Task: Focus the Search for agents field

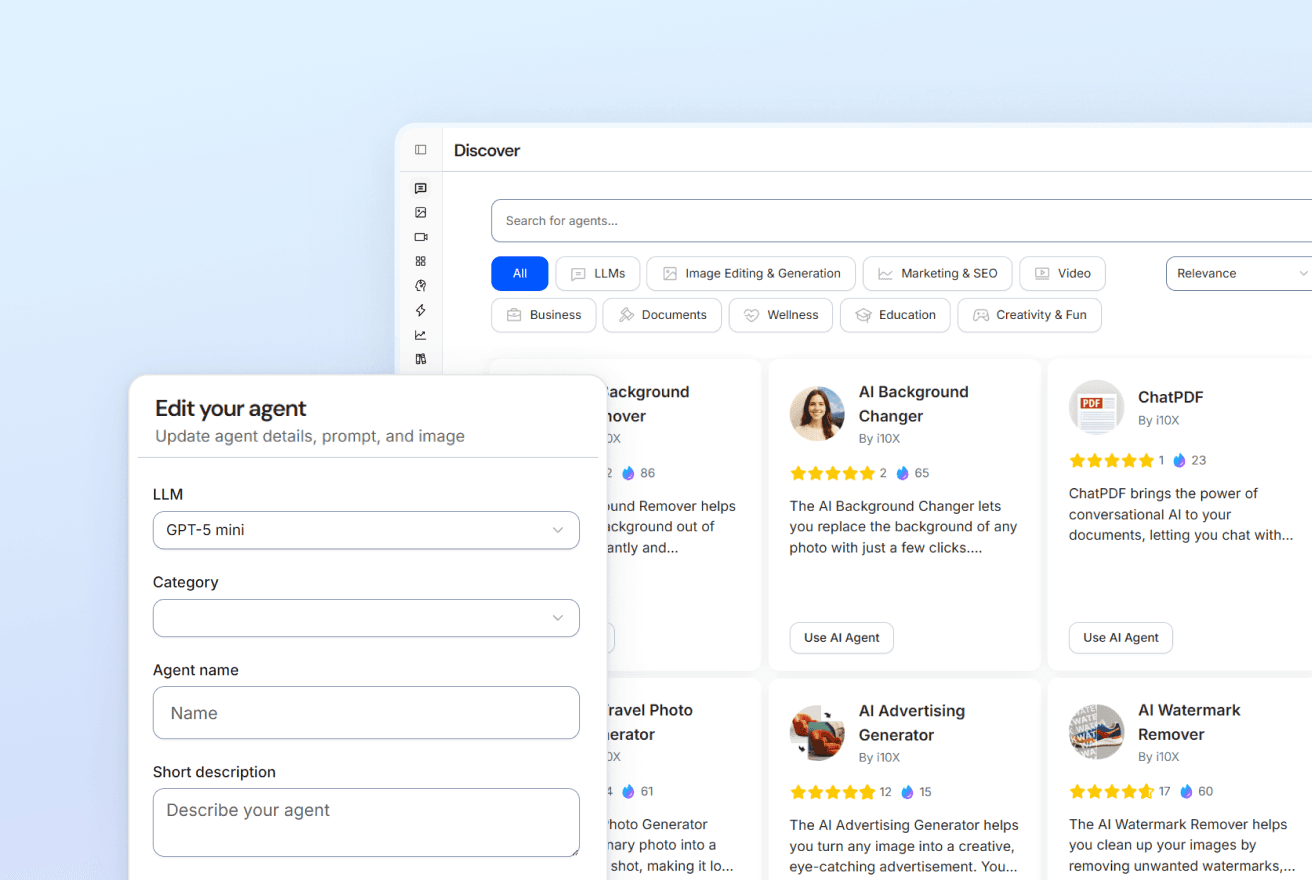Action: [x=901, y=221]
